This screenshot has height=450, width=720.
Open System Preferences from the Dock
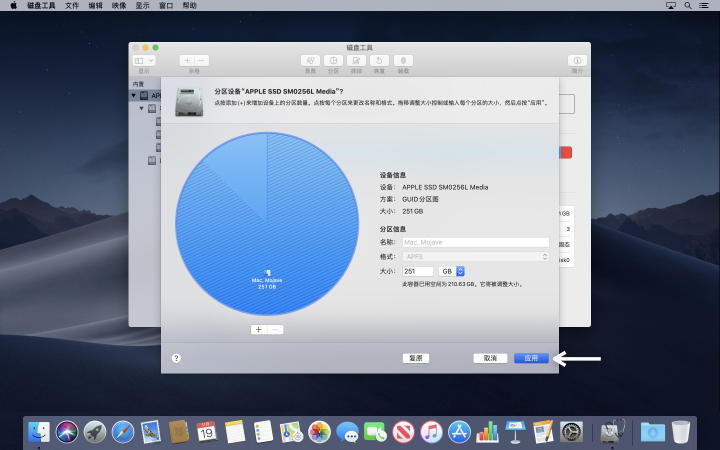(572, 432)
